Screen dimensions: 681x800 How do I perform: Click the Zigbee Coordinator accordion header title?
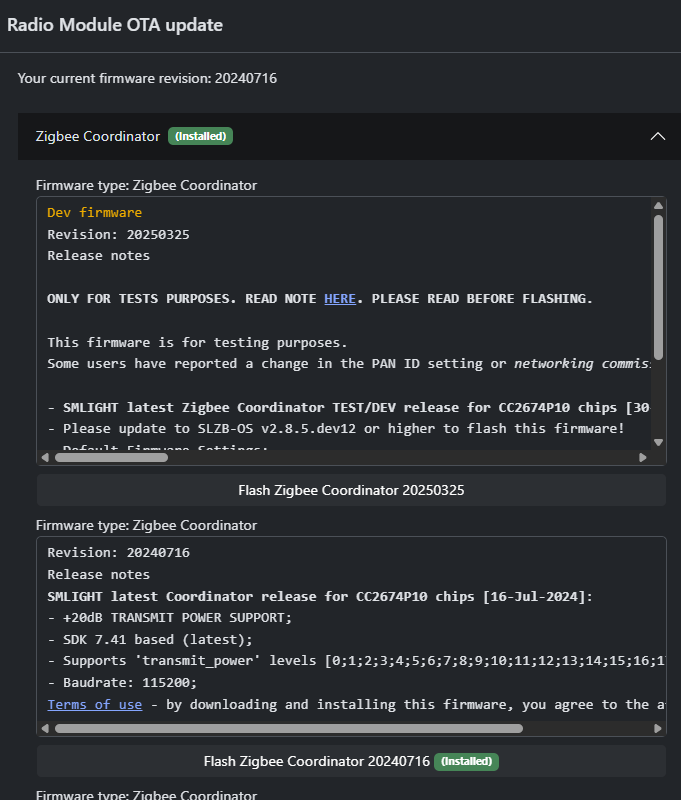click(97, 136)
